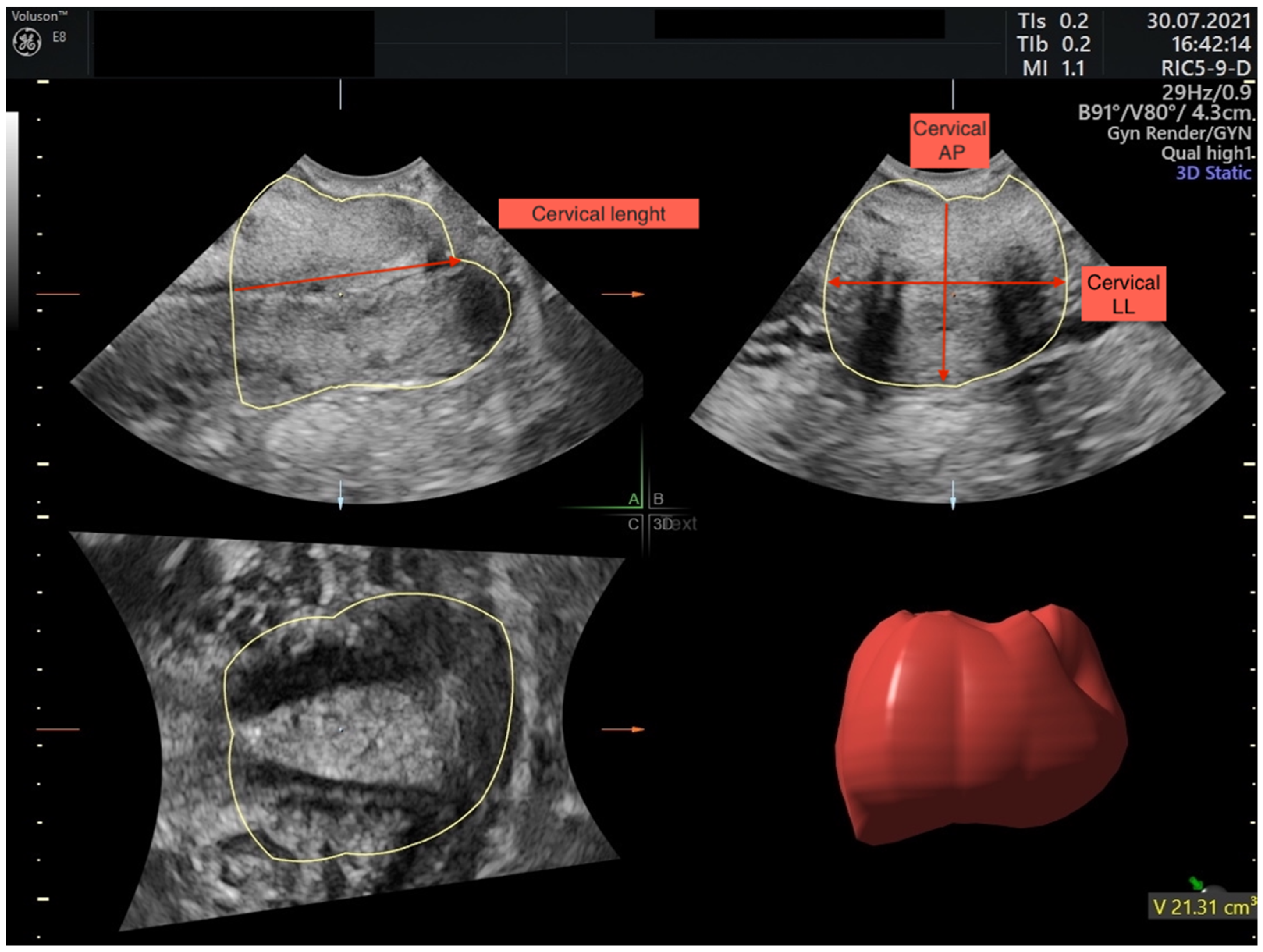The height and width of the screenshot is (952, 1263).
Task: Select the 3D quadrant label
Action: point(663,524)
